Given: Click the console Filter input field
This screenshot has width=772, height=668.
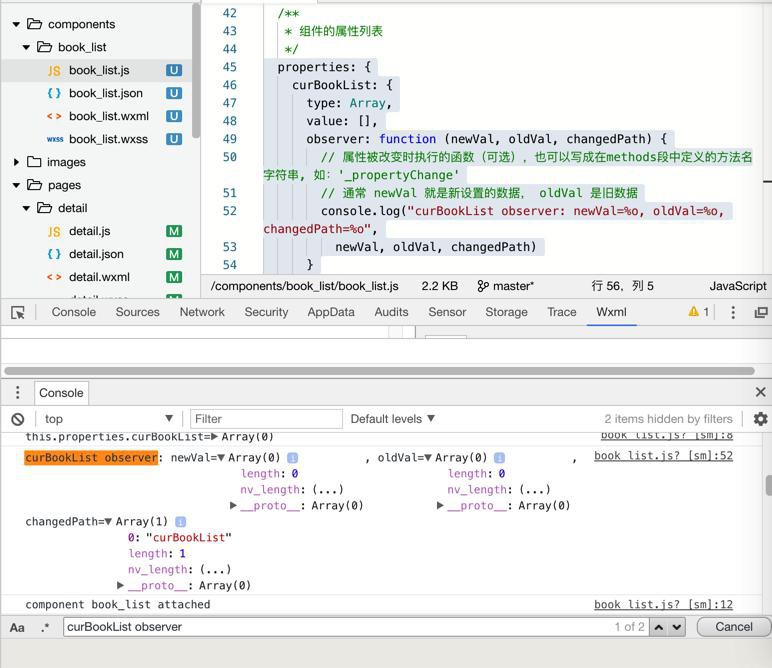Looking at the screenshot, I should coord(265,419).
